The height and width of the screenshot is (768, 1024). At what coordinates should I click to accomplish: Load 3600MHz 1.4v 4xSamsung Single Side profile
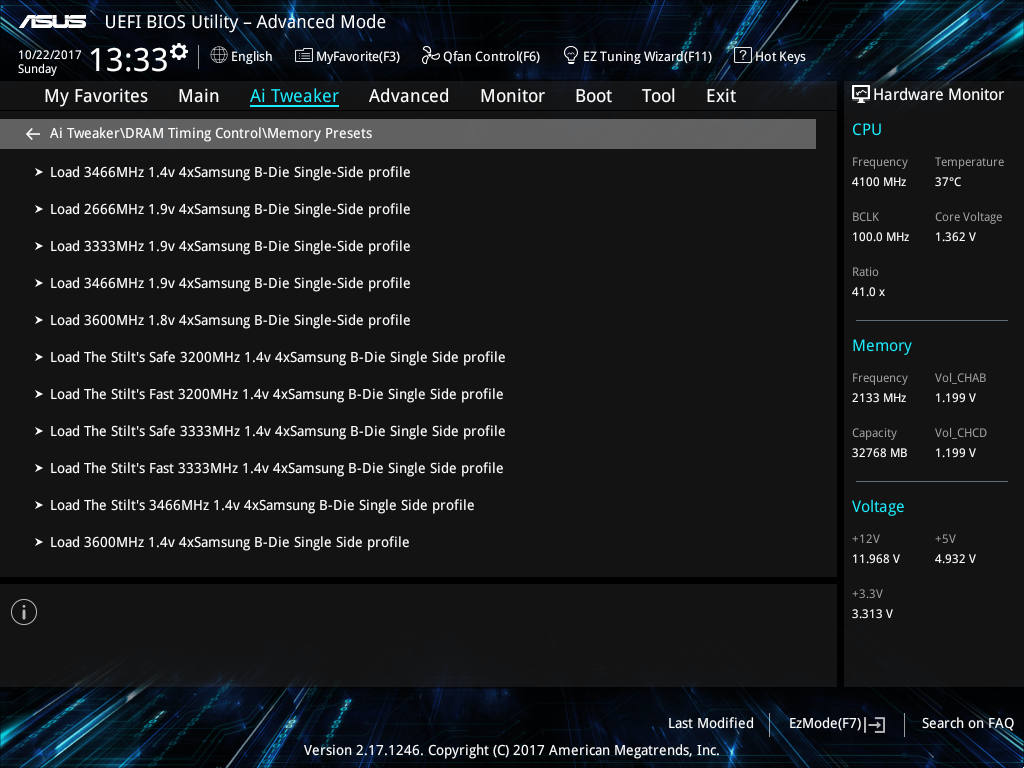click(229, 543)
